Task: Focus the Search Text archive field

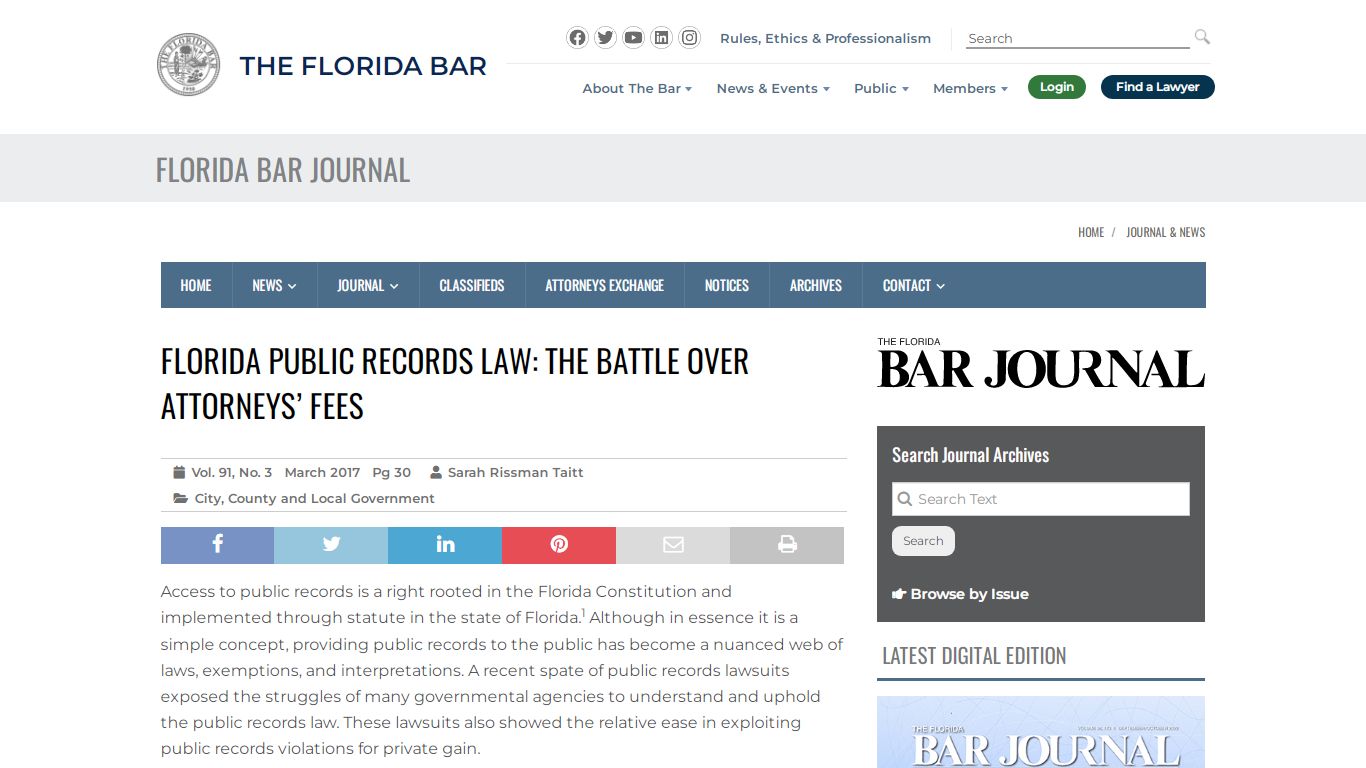Action: coord(1041,499)
